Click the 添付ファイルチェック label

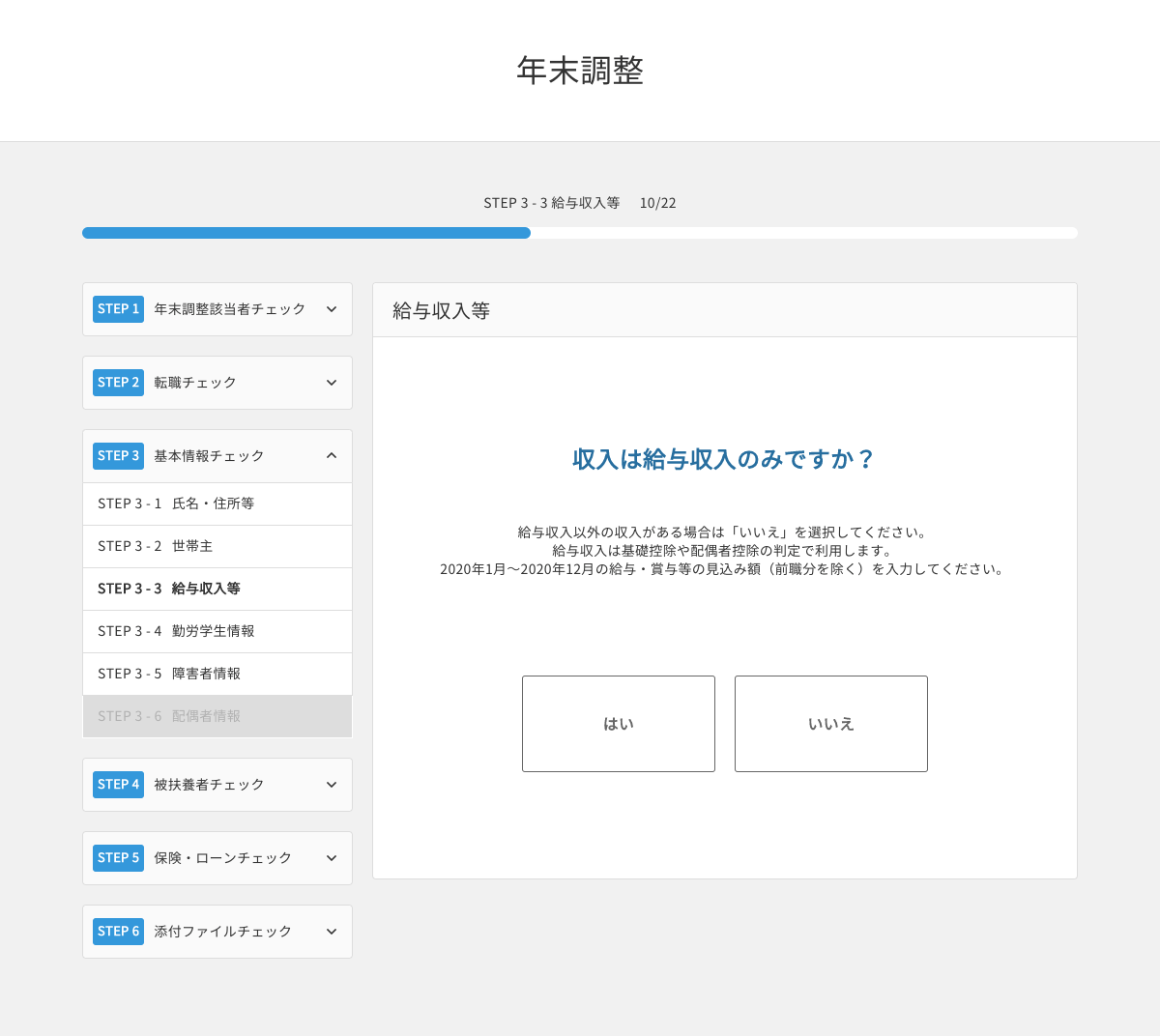pos(223,932)
